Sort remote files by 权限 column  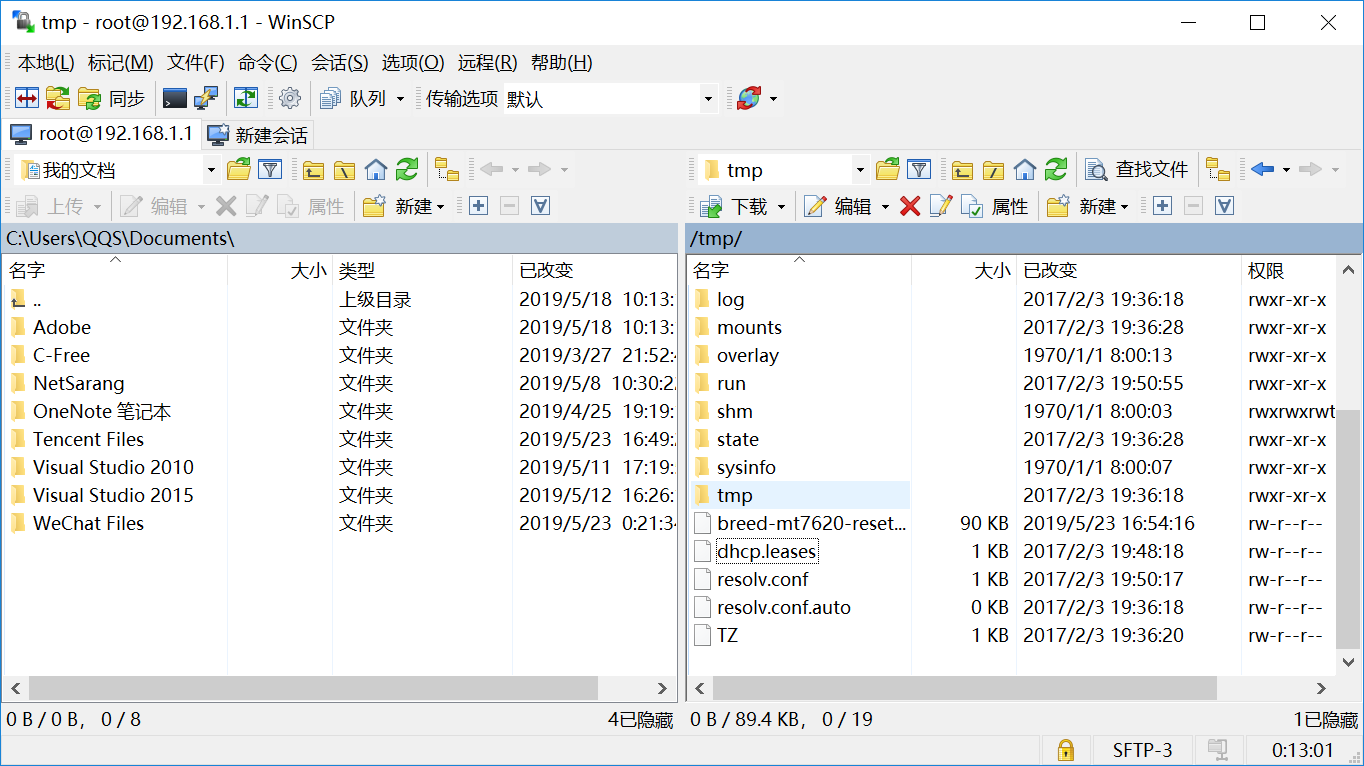coord(1287,270)
